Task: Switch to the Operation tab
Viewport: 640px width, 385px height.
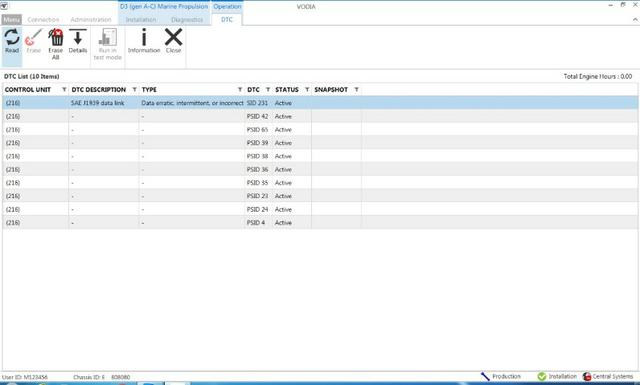Action: 227,7
